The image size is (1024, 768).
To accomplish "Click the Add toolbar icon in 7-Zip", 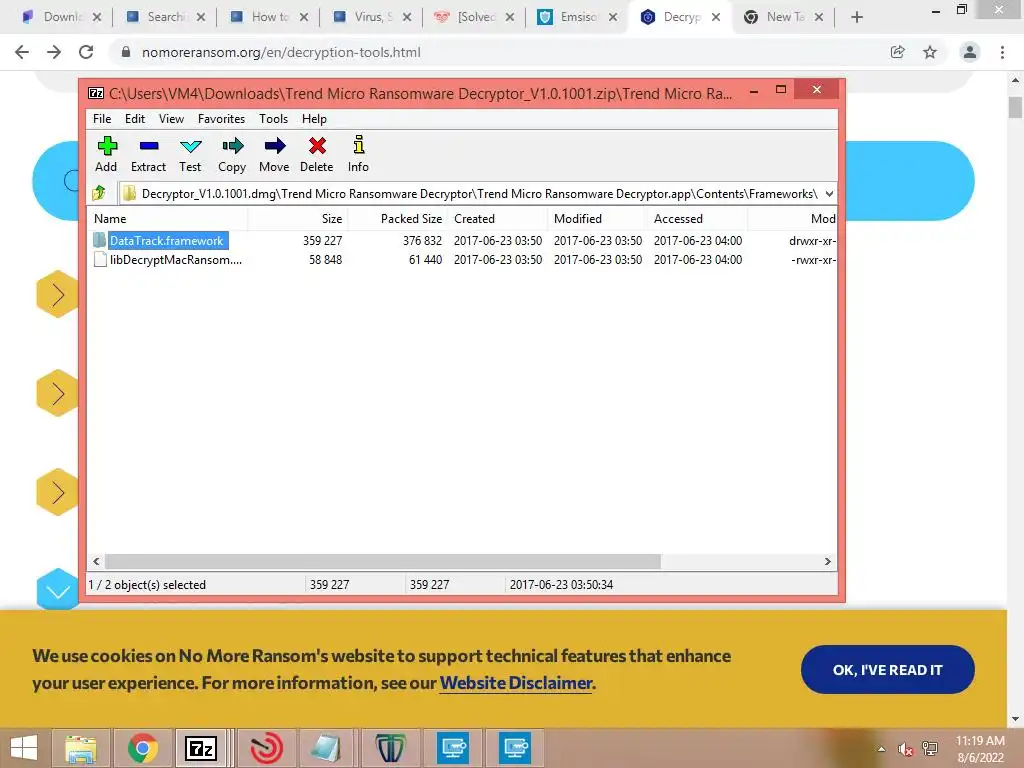I will [106, 154].
